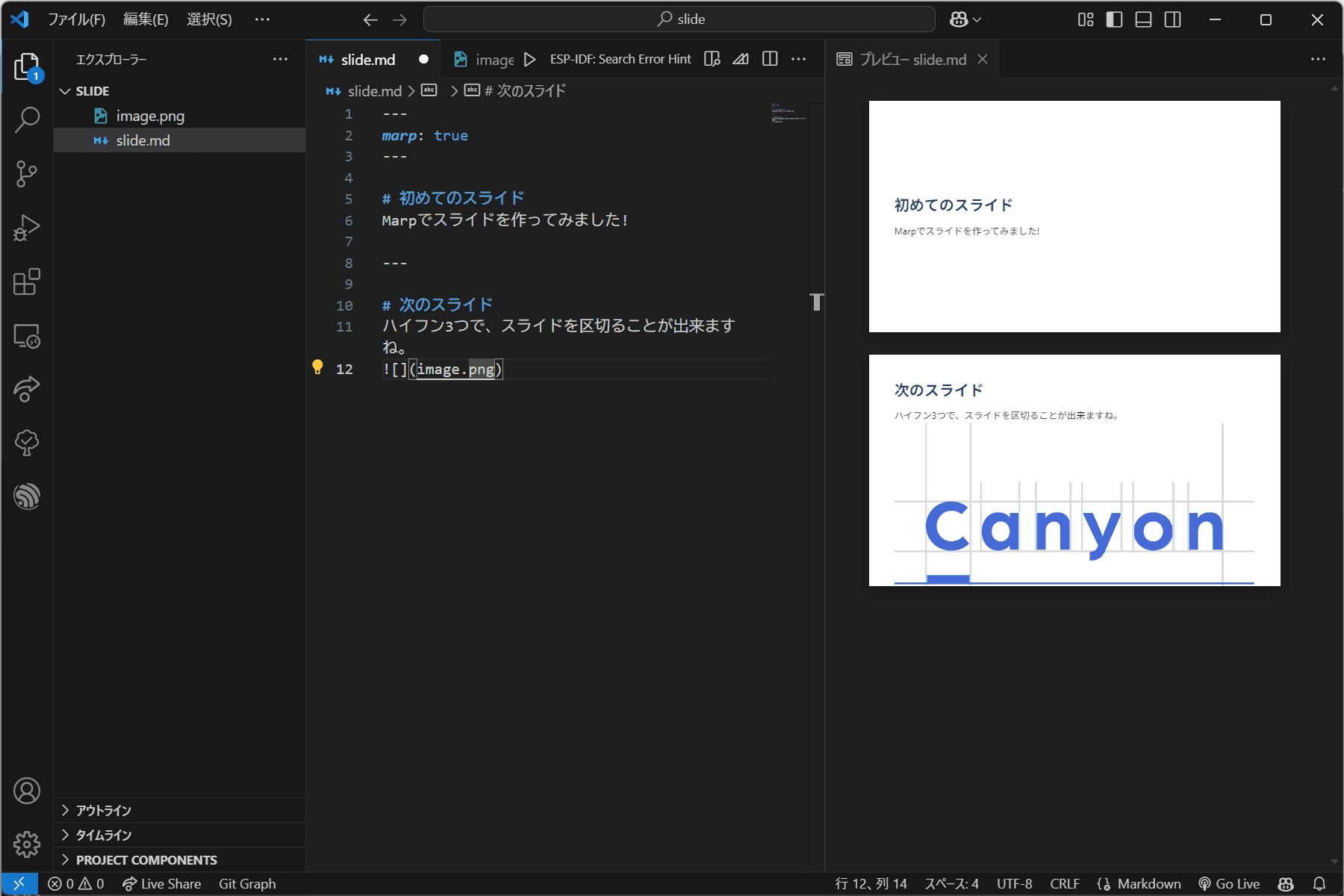The height and width of the screenshot is (896, 1344).
Task: Open the Extensions view
Action: 27,282
